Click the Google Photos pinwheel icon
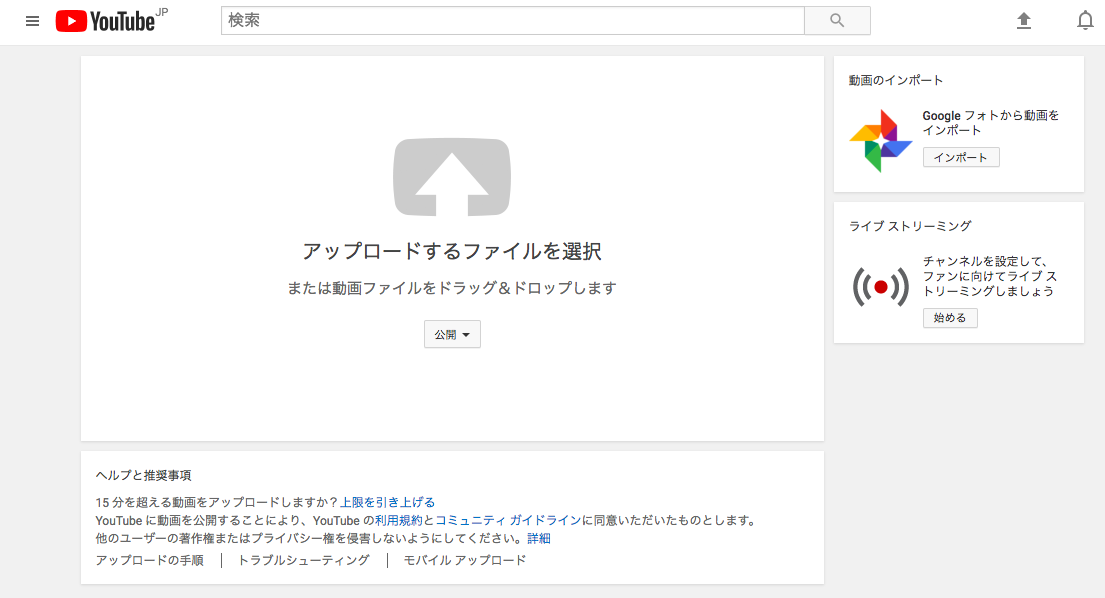1105x598 pixels. [x=880, y=140]
